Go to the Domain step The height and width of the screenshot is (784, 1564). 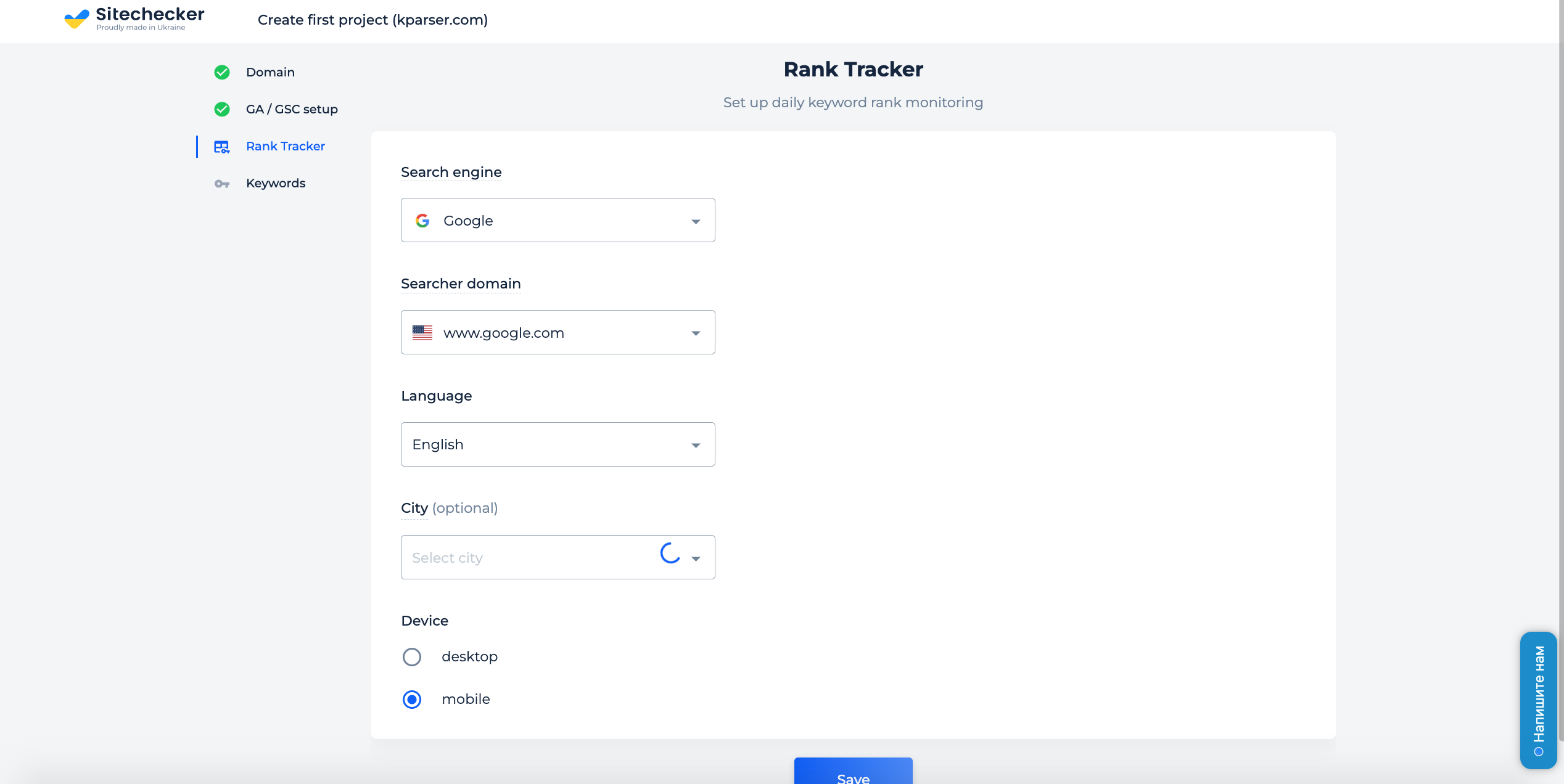[x=270, y=72]
